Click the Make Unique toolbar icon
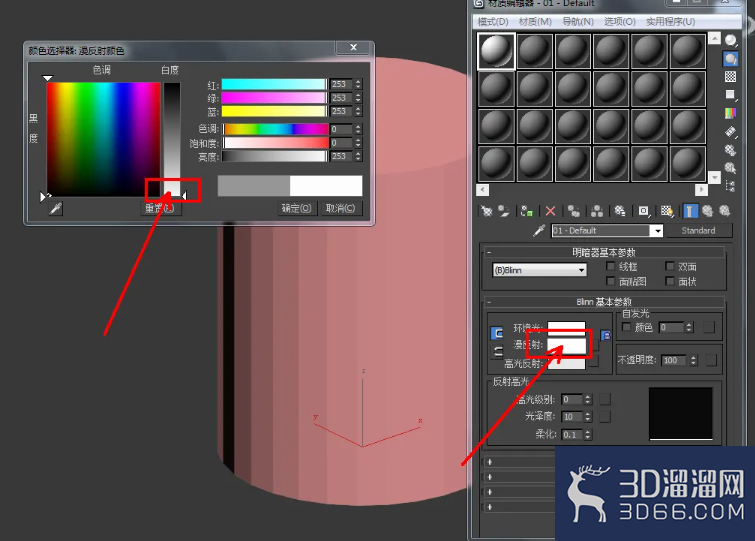 tap(597, 211)
